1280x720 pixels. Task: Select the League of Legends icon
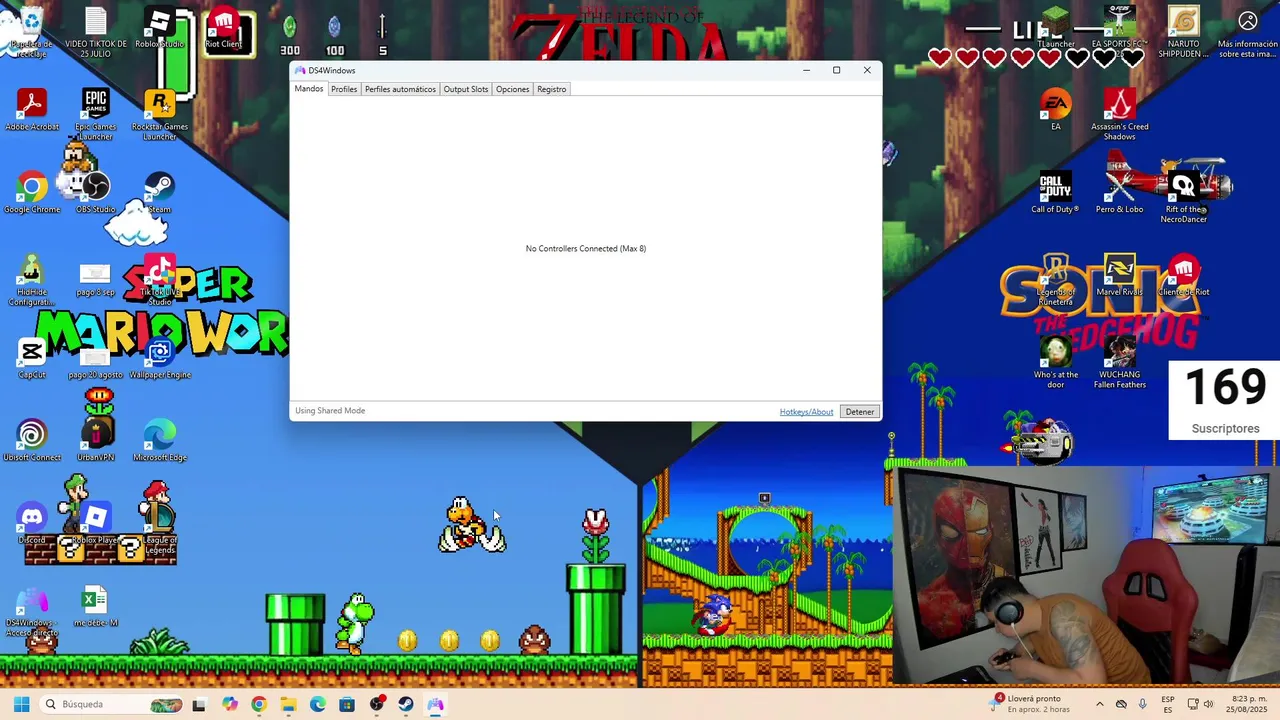pos(159,527)
